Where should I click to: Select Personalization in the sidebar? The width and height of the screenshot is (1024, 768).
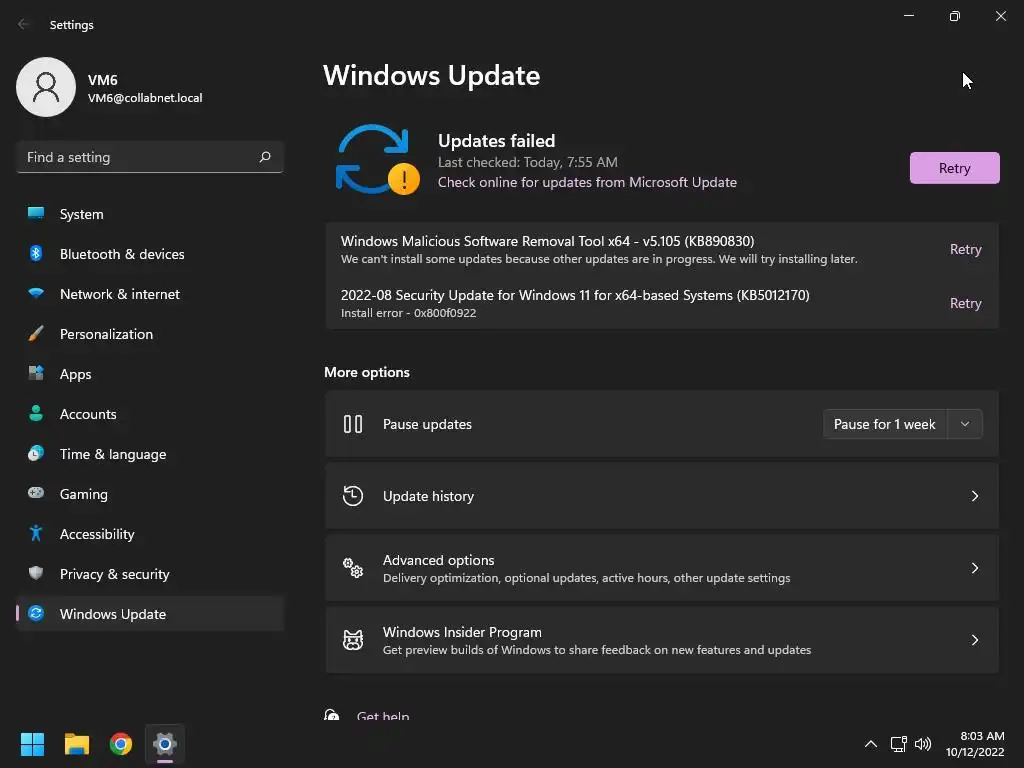150,334
